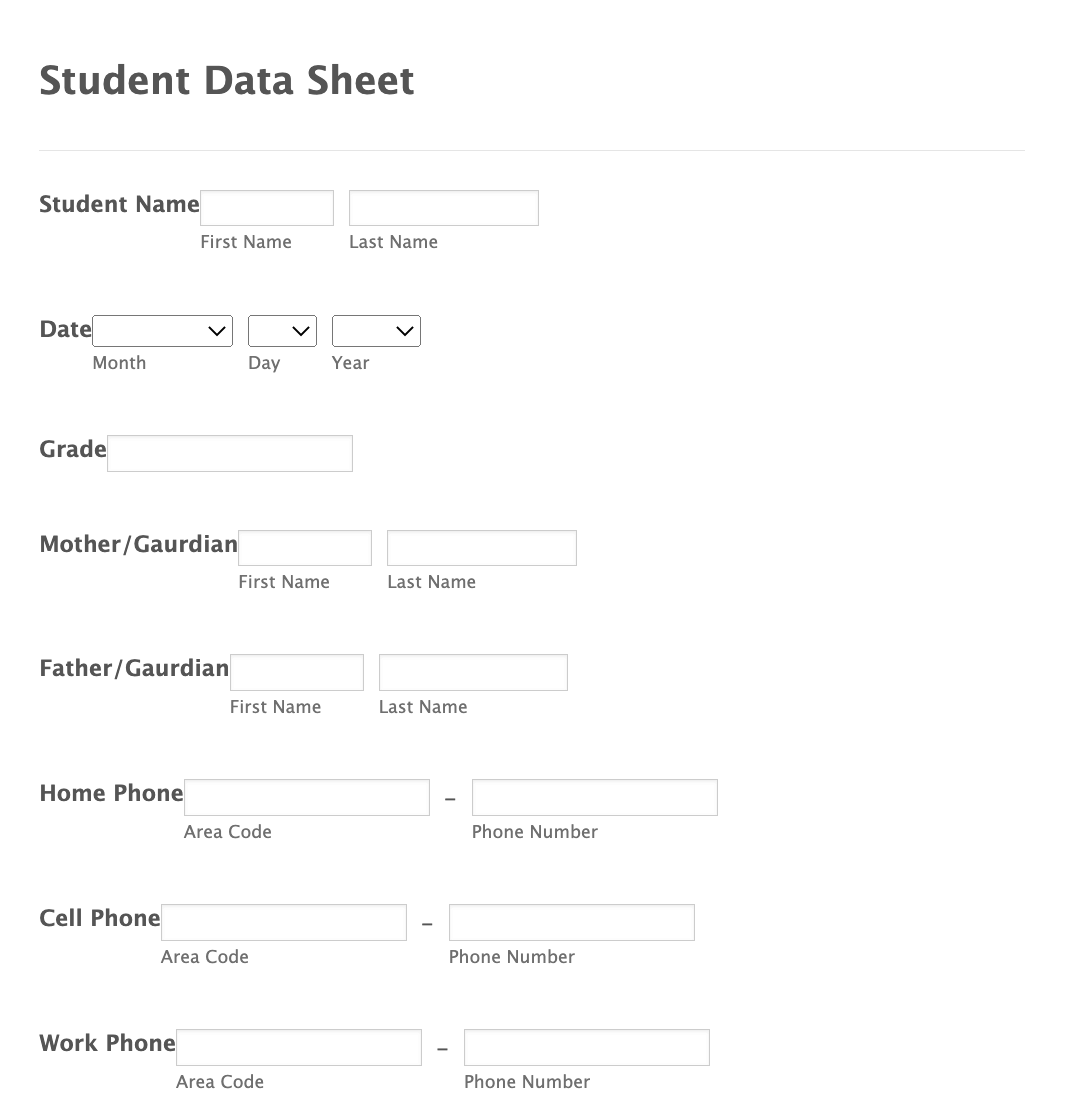Click Work Phone Area Code field
The width and height of the screenshot is (1074, 1112).
[299, 1047]
